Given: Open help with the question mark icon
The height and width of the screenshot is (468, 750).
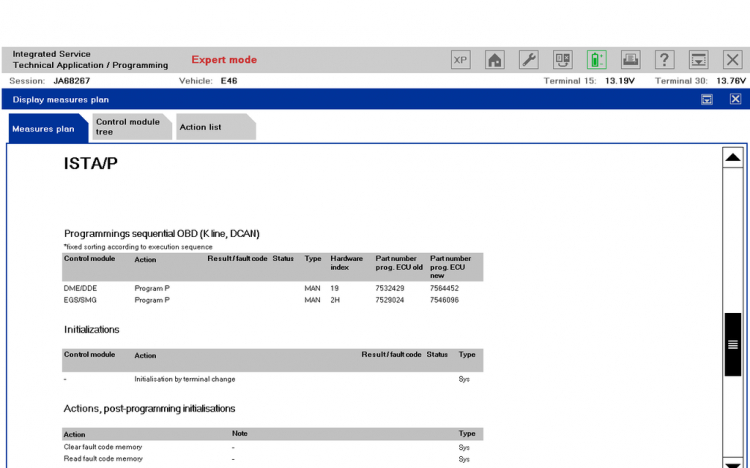Looking at the screenshot, I should pyautogui.click(x=664, y=60).
